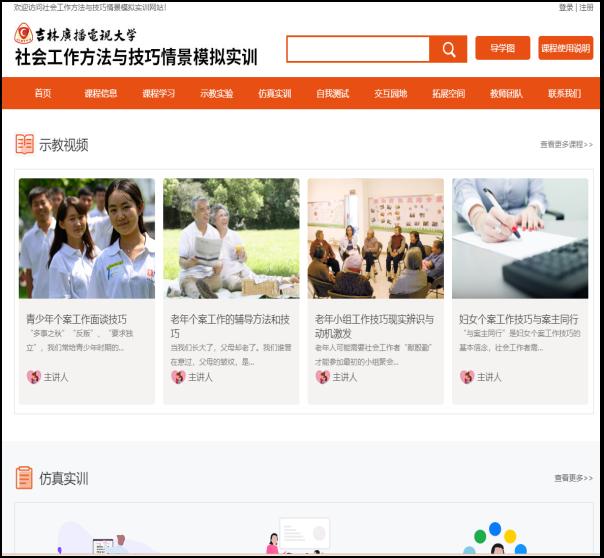
Task: Open title 妇女个案工作技巧与案主同行
Action: [518, 319]
